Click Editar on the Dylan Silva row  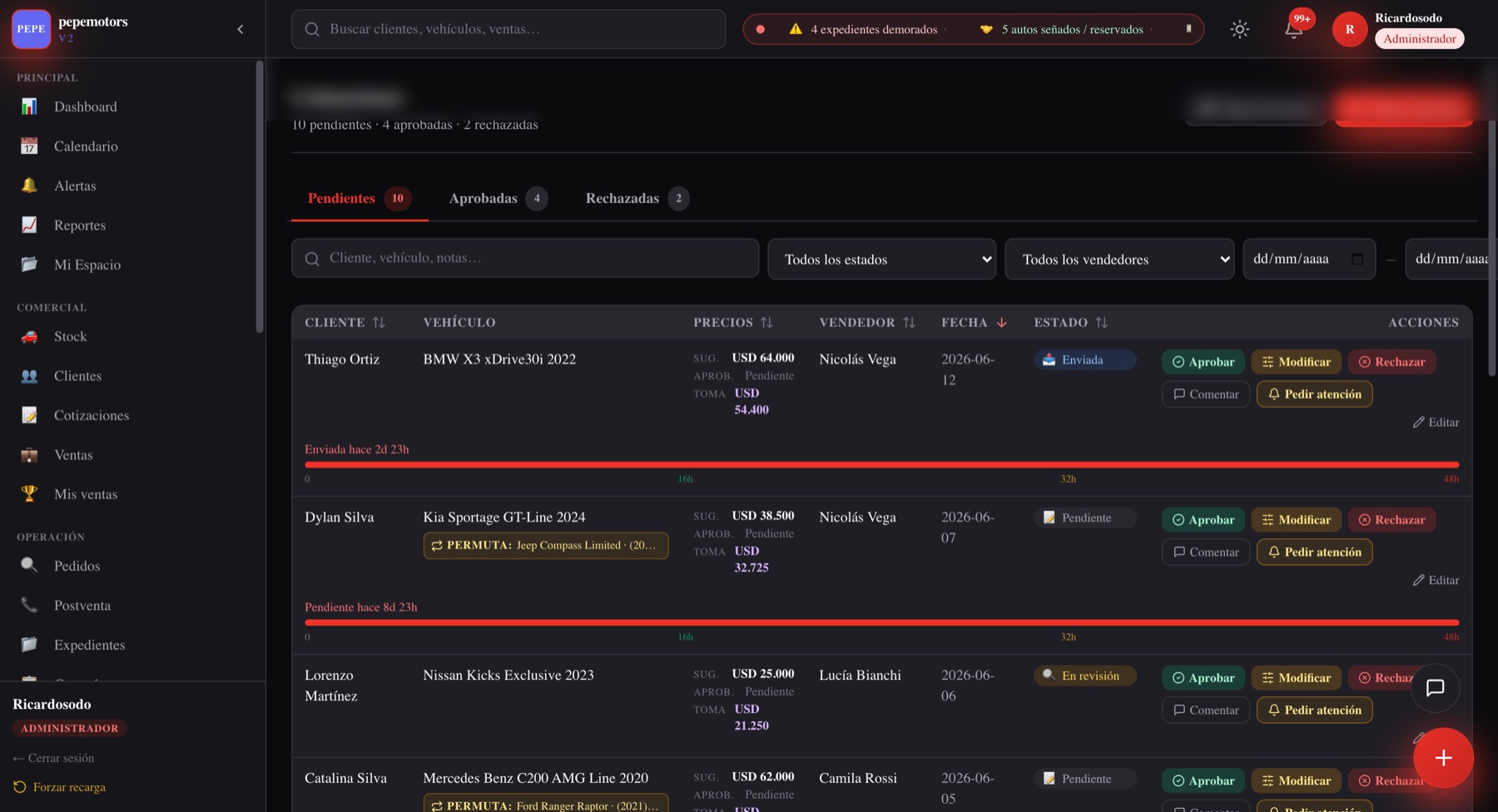tap(1436, 581)
